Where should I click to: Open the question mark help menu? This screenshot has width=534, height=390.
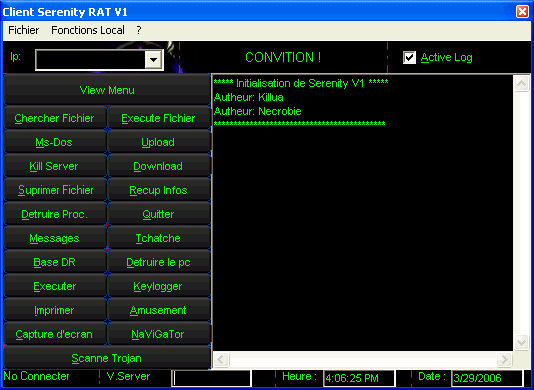[139, 30]
